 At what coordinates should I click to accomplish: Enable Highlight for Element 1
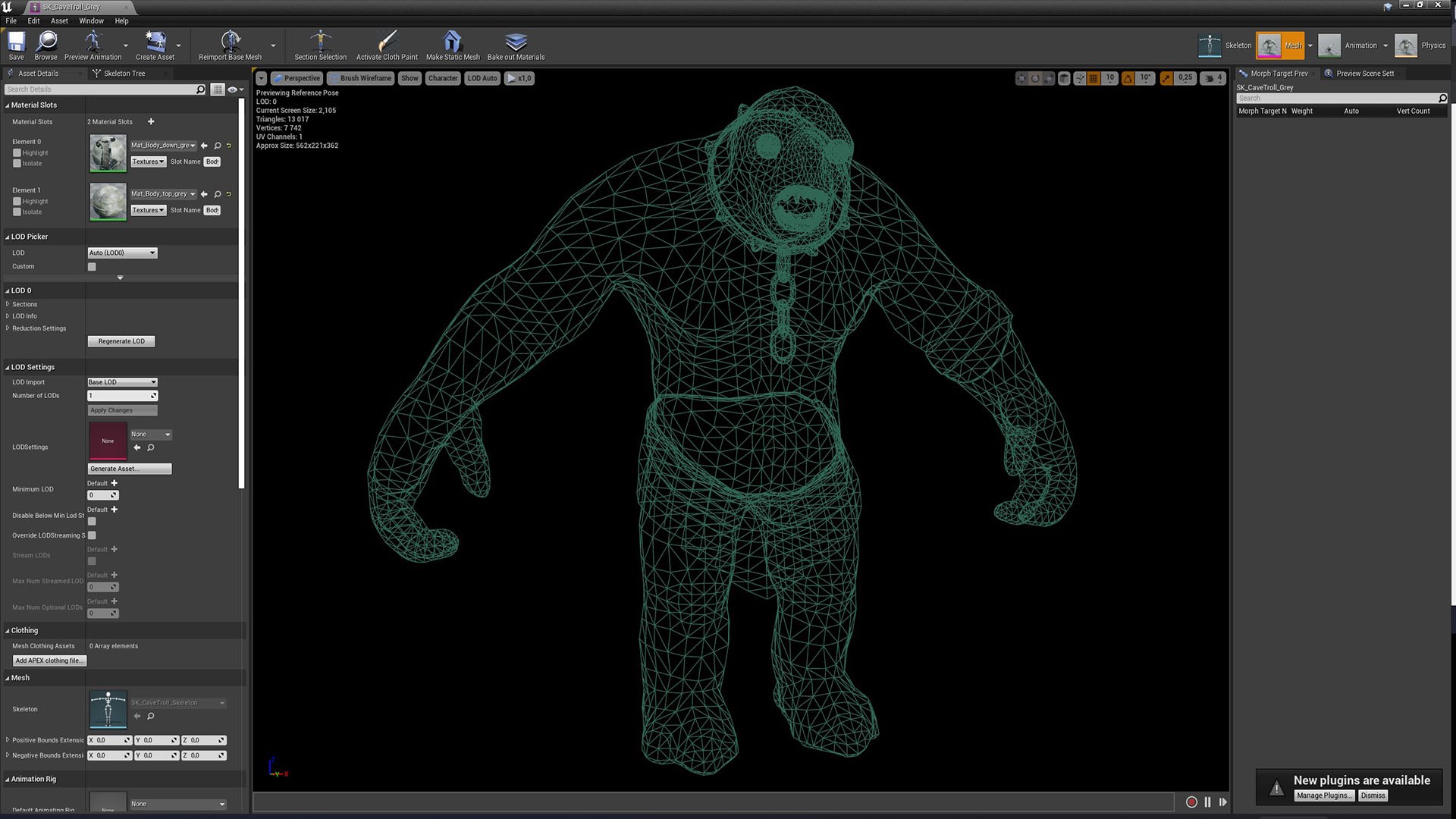coord(17,201)
